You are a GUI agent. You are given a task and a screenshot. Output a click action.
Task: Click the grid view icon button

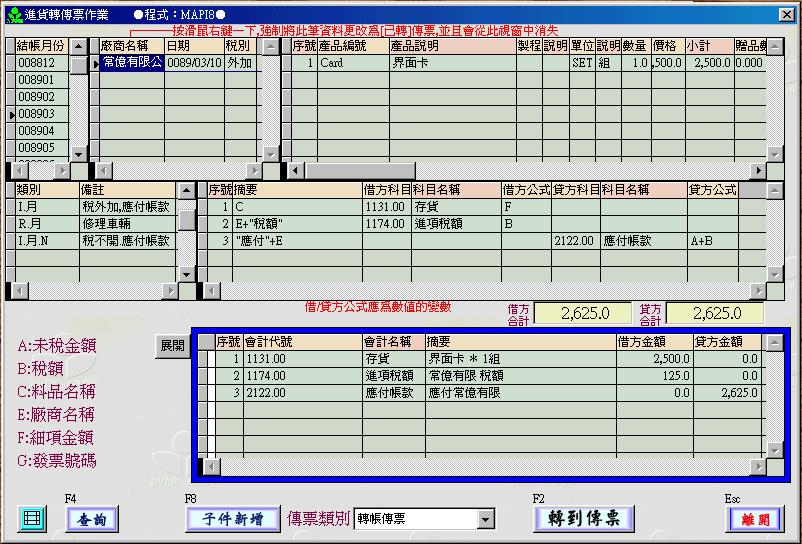(32, 519)
